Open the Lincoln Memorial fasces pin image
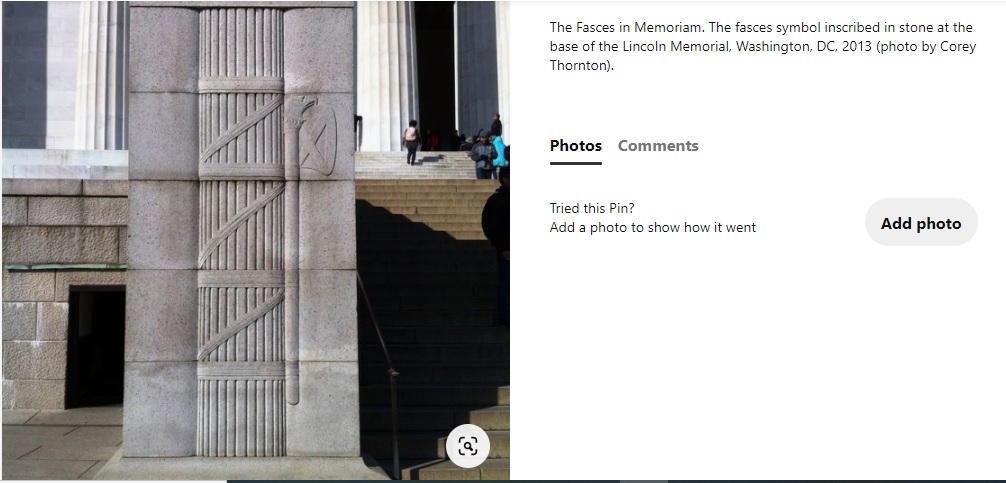 point(256,241)
